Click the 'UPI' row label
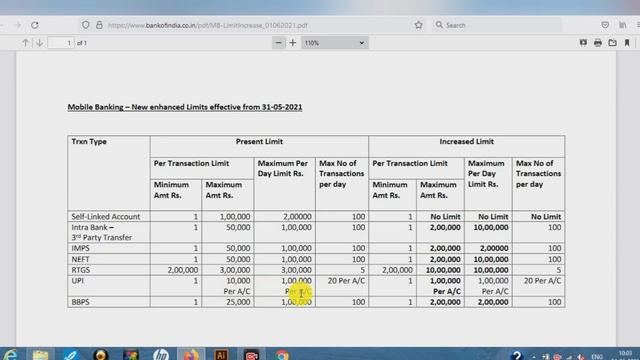Screen dimensions: 640x360 tap(77, 281)
